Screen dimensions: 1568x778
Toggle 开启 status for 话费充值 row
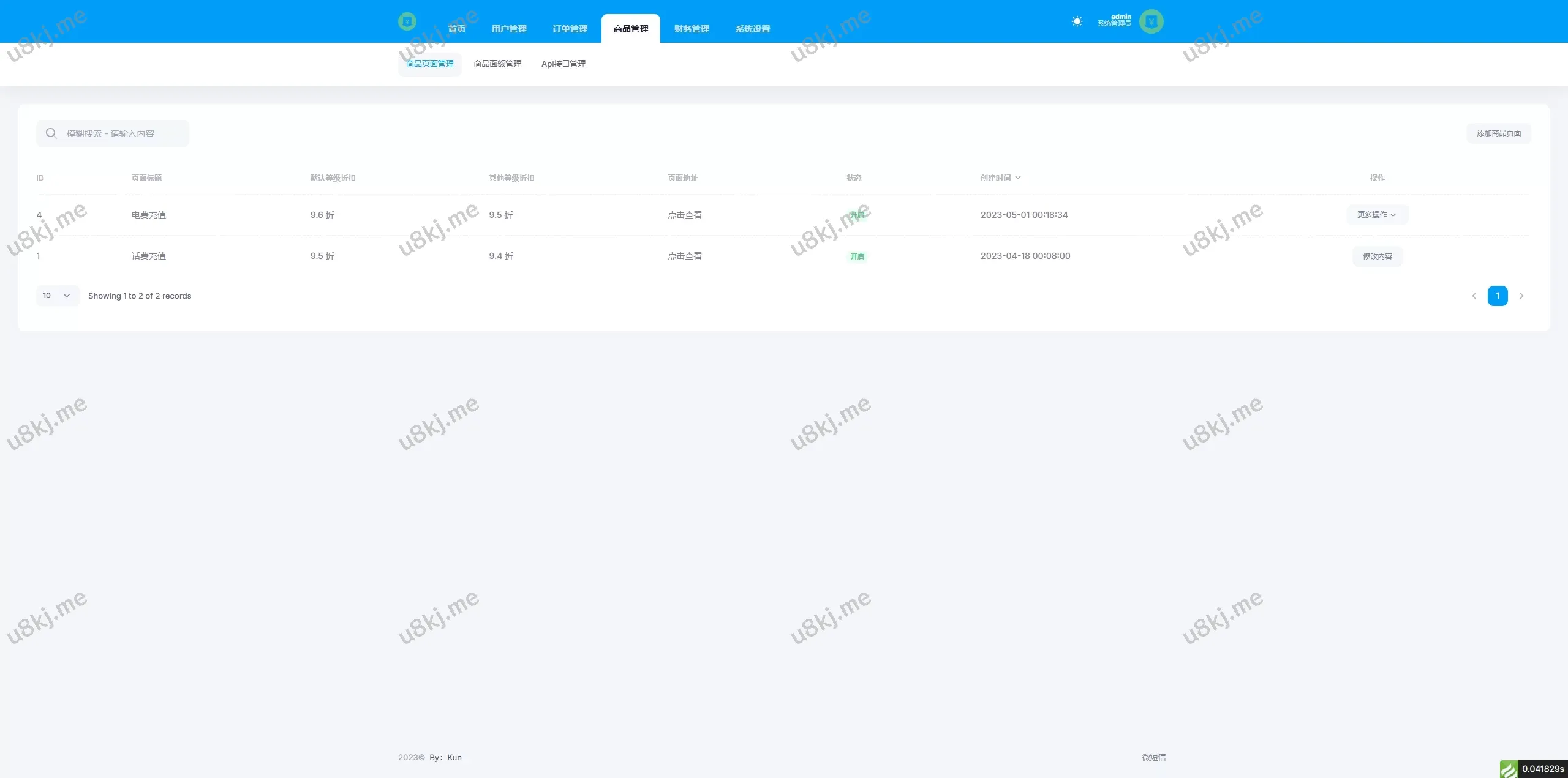tap(857, 256)
